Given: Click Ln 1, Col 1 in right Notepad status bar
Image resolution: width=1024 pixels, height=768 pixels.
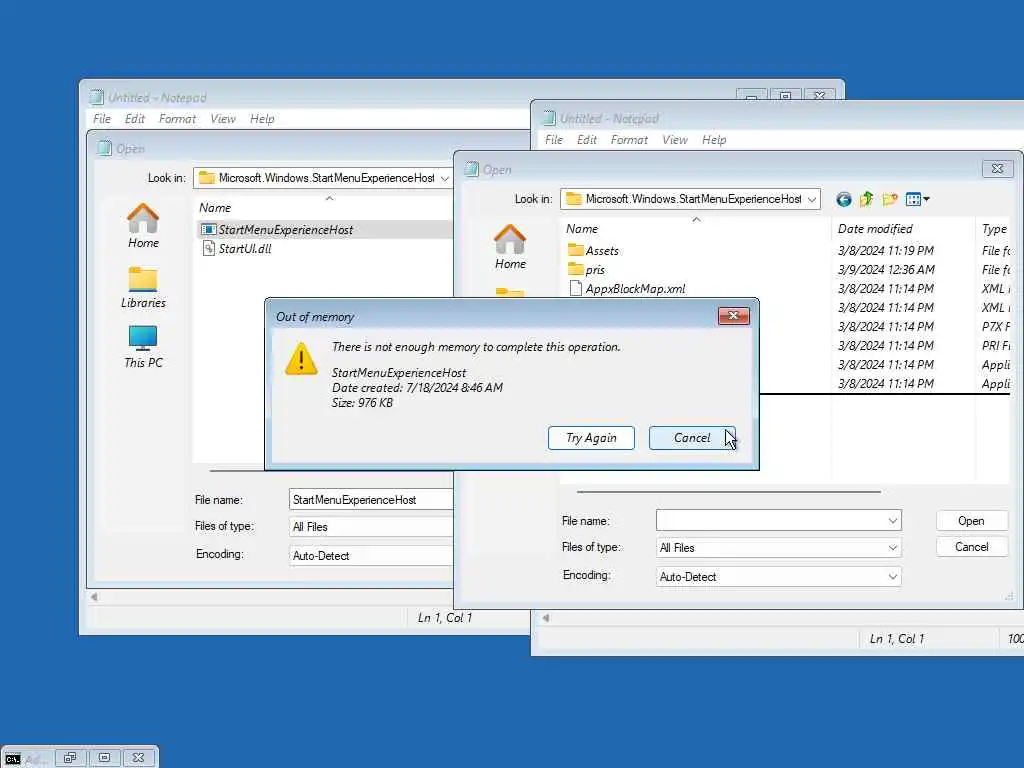Looking at the screenshot, I should pyautogui.click(x=897, y=639).
